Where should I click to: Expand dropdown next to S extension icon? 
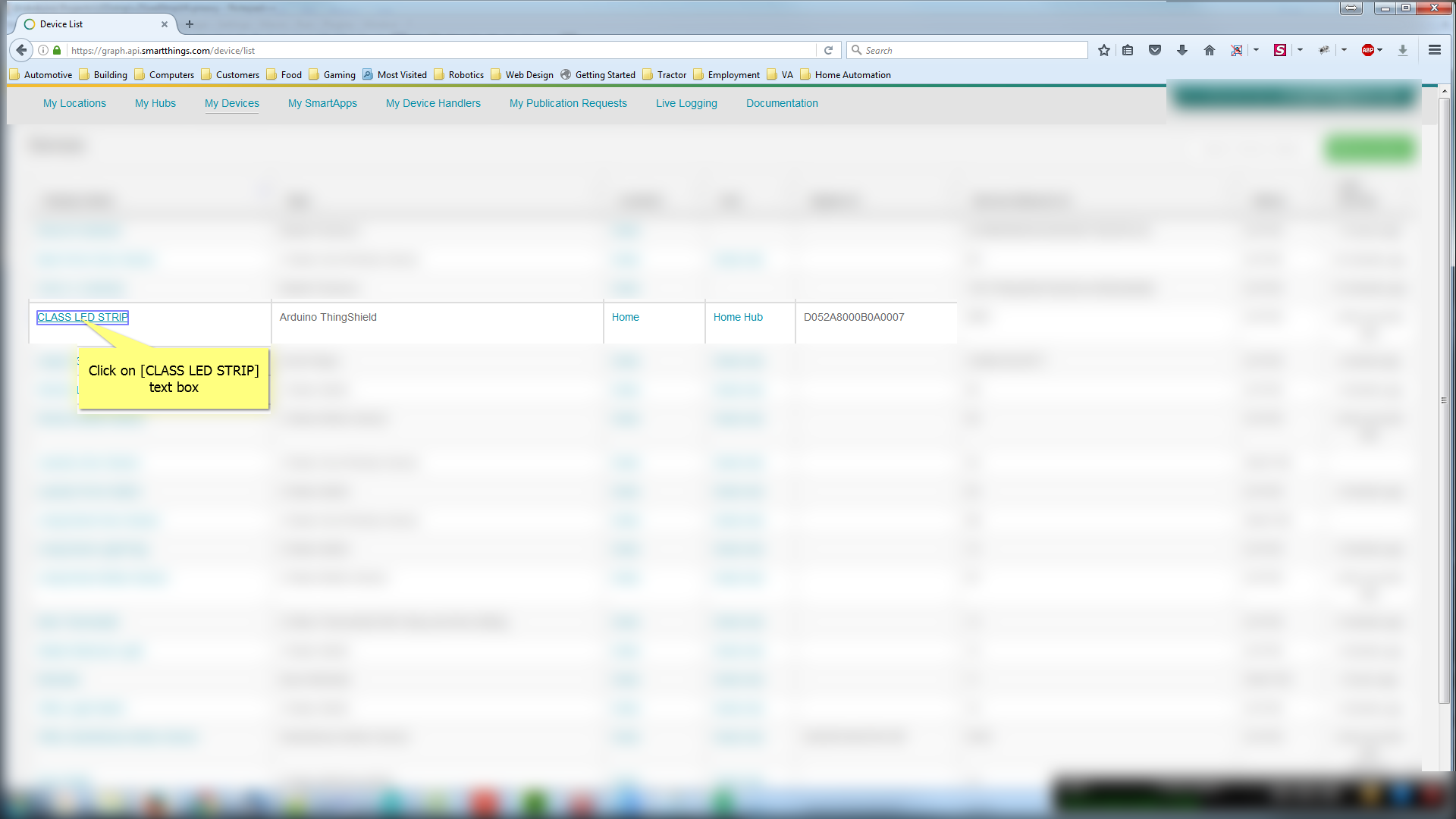point(1300,50)
